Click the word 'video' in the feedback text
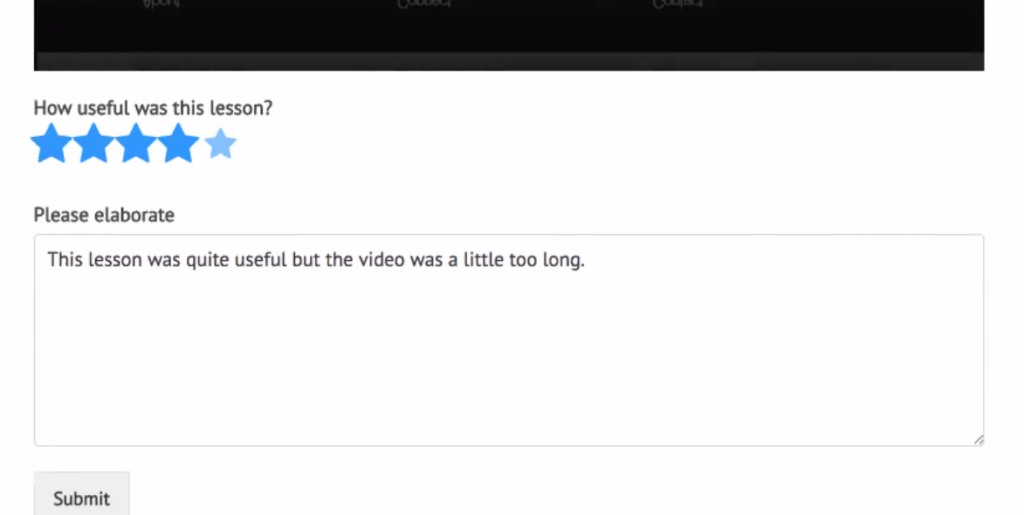The height and width of the screenshot is (515, 1024). 381,260
